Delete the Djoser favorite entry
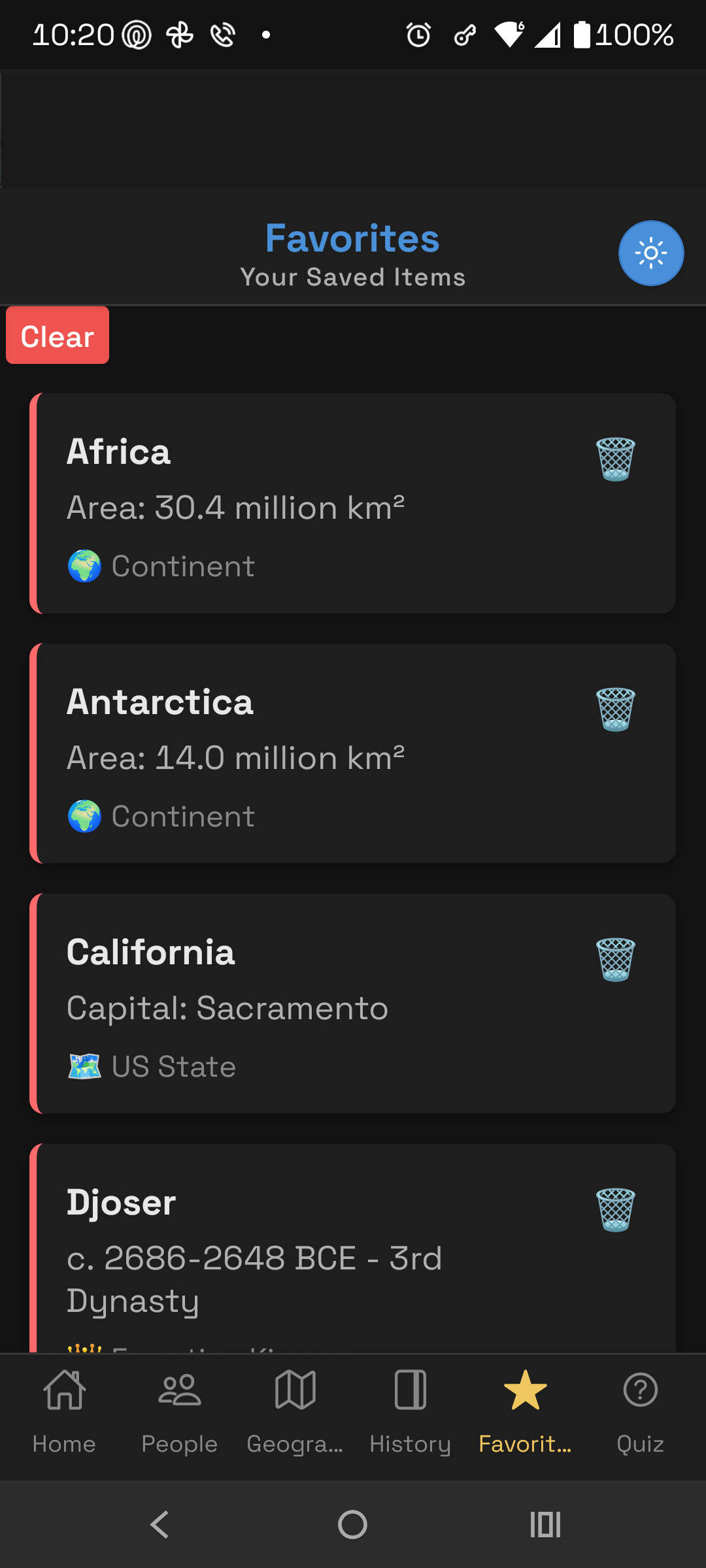Image resolution: width=706 pixels, height=1568 pixels. click(615, 1210)
